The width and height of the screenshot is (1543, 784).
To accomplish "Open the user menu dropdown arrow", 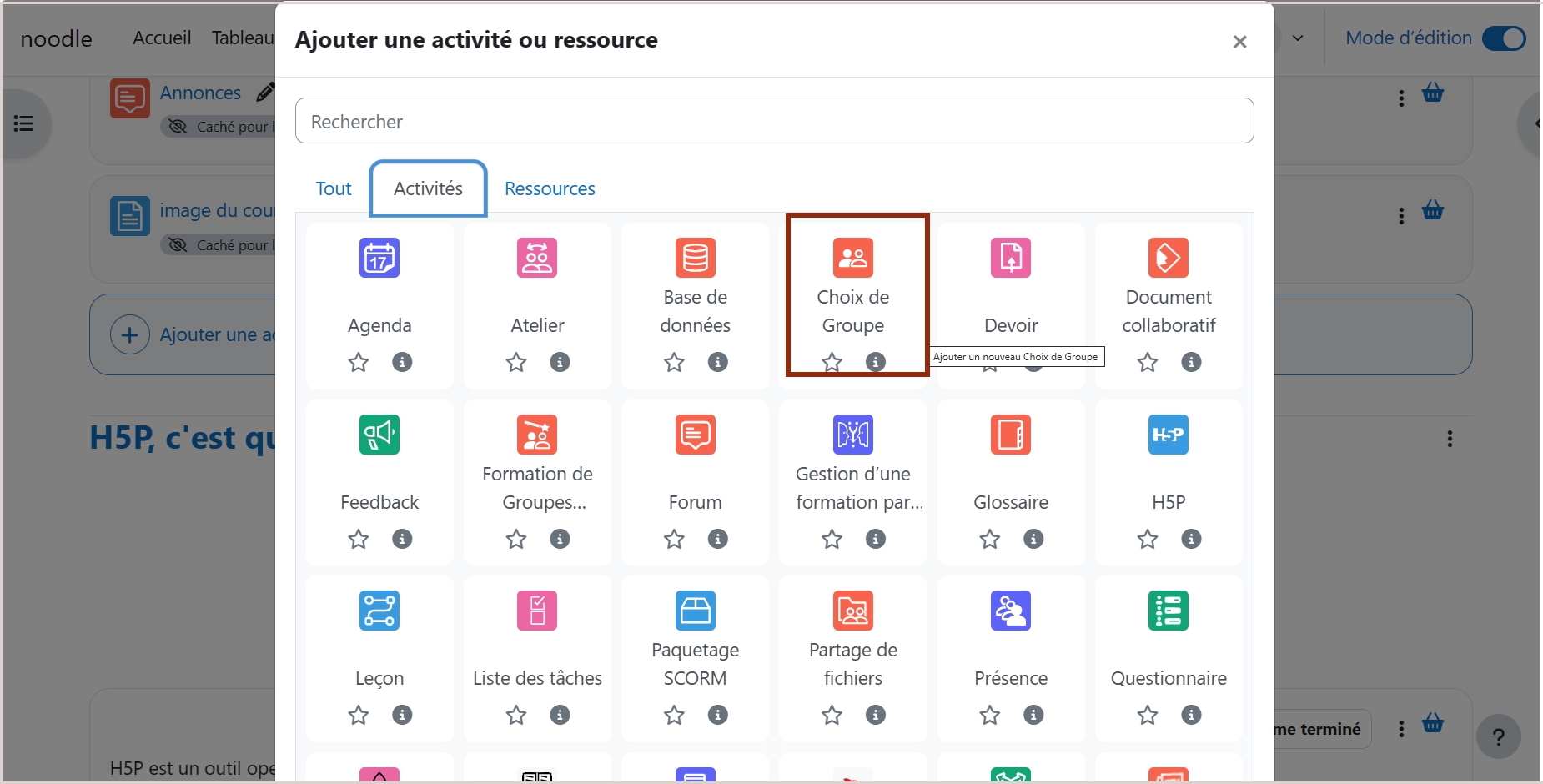I will pyautogui.click(x=1298, y=38).
